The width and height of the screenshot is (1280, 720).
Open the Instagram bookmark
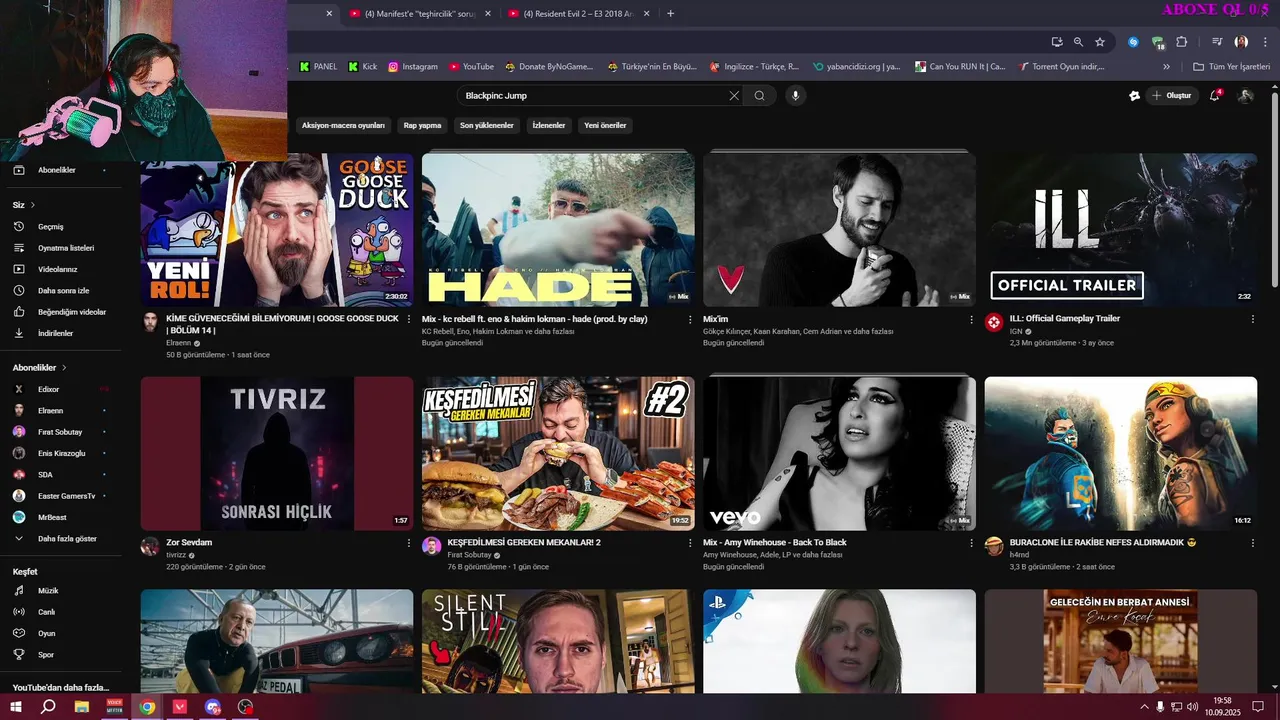point(413,67)
